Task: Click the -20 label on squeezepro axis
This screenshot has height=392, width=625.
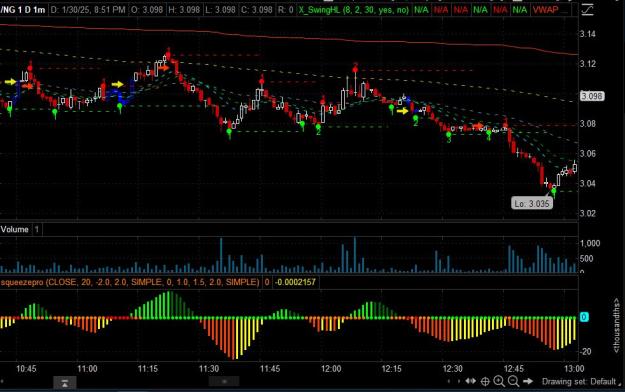Action: tap(586, 352)
